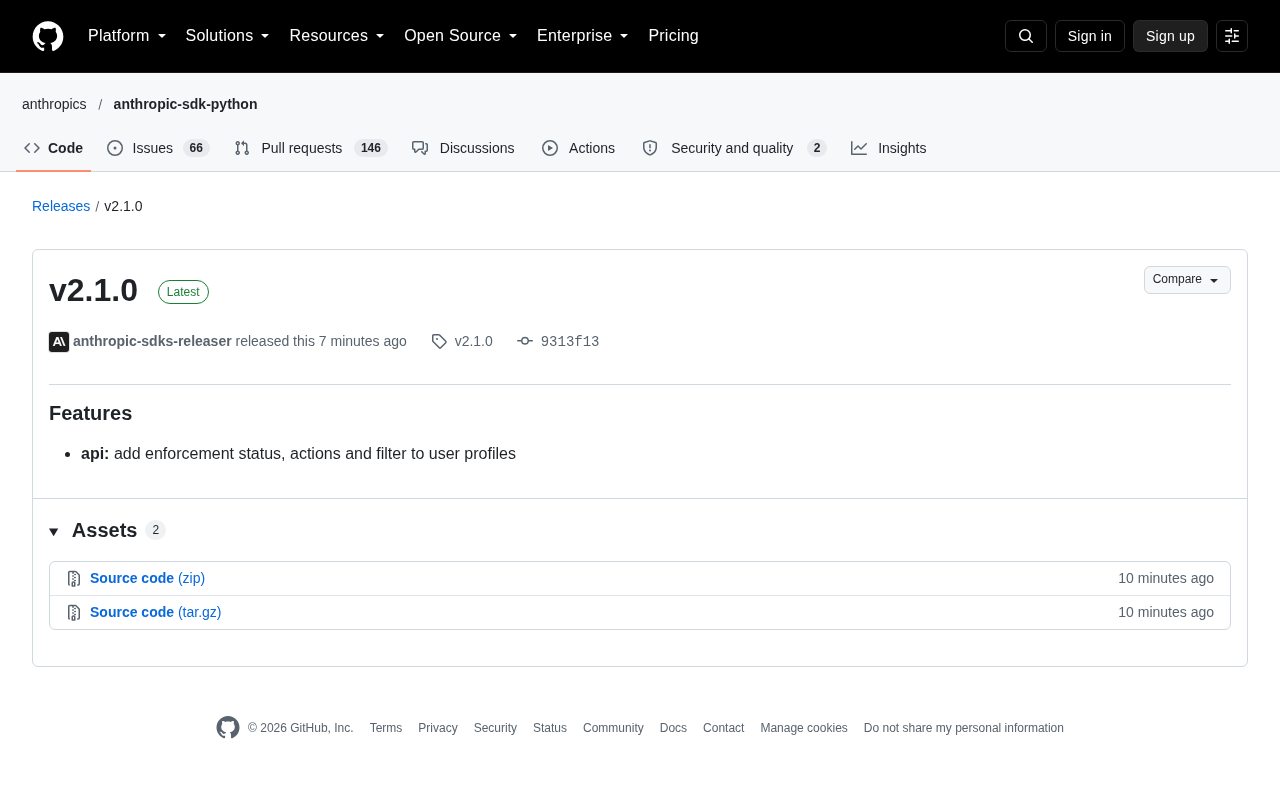This screenshot has height=800, width=1280.
Task: Click the Sign in button
Action: [1090, 36]
